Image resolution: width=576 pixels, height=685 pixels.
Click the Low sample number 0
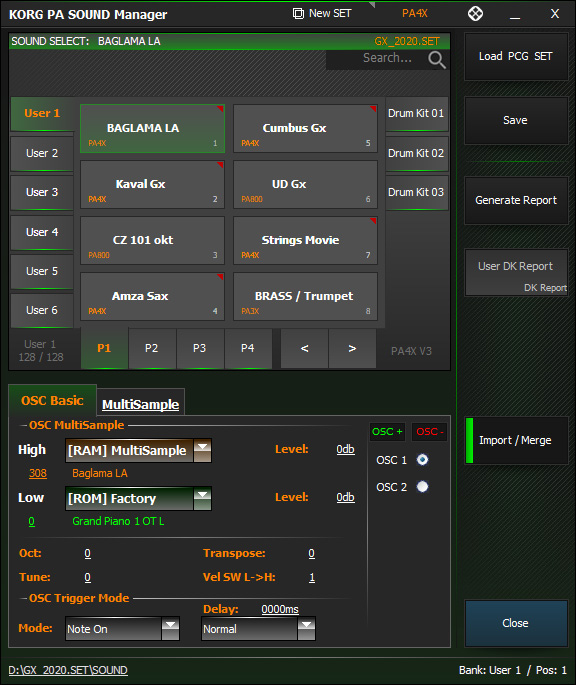(x=31, y=521)
